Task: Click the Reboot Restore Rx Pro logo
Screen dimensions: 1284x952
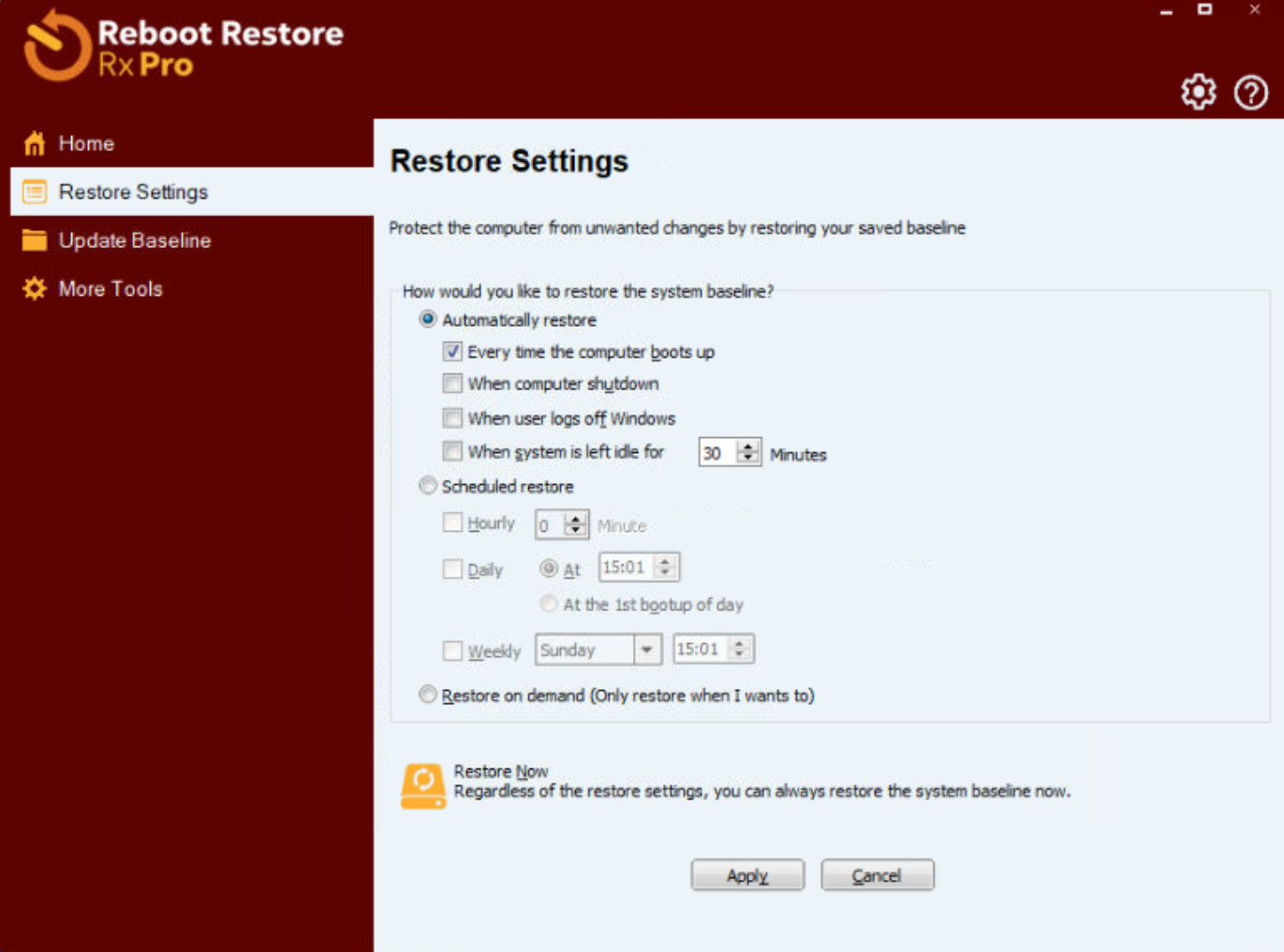Action: pyautogui.click(x=184, y=46)
